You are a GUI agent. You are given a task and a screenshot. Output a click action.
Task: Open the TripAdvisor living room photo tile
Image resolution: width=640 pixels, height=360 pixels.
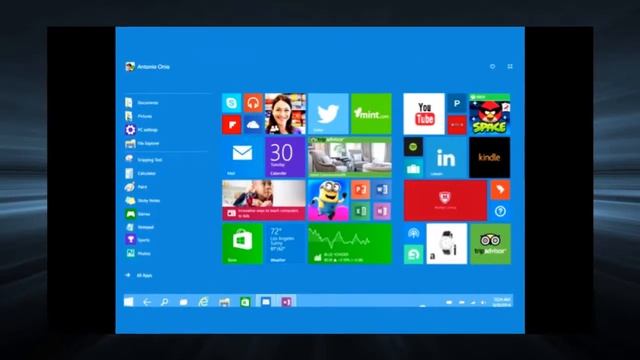point(350,157)
